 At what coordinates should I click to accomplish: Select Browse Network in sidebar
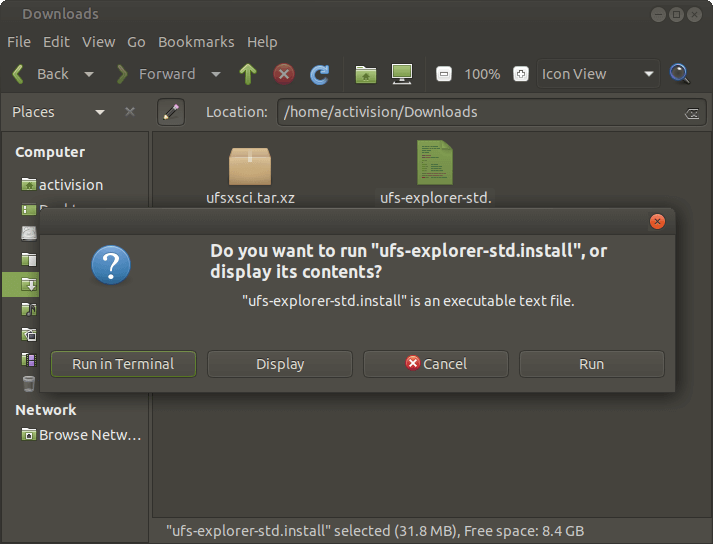pos(81,435)
